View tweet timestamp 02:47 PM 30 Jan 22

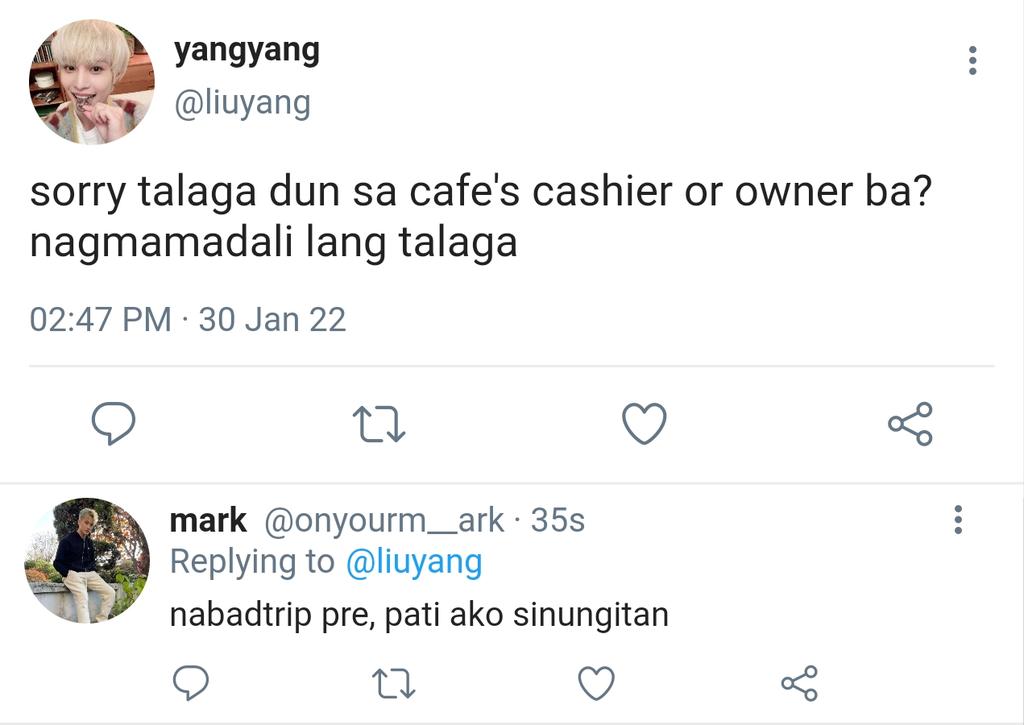[x=188, y=320]
